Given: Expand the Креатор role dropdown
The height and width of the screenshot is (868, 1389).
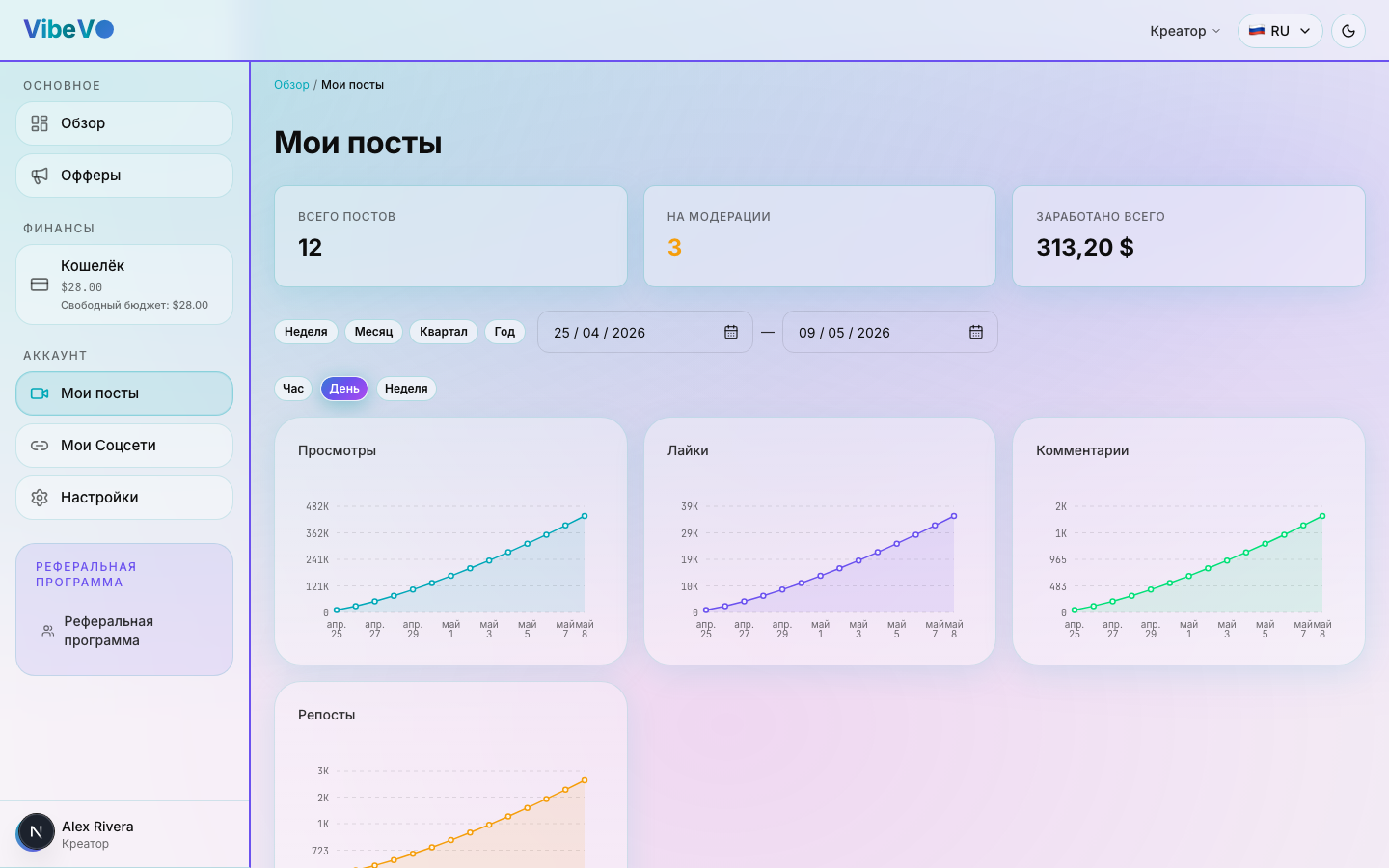Looking at the screenshot, I should coord(1185,31).
